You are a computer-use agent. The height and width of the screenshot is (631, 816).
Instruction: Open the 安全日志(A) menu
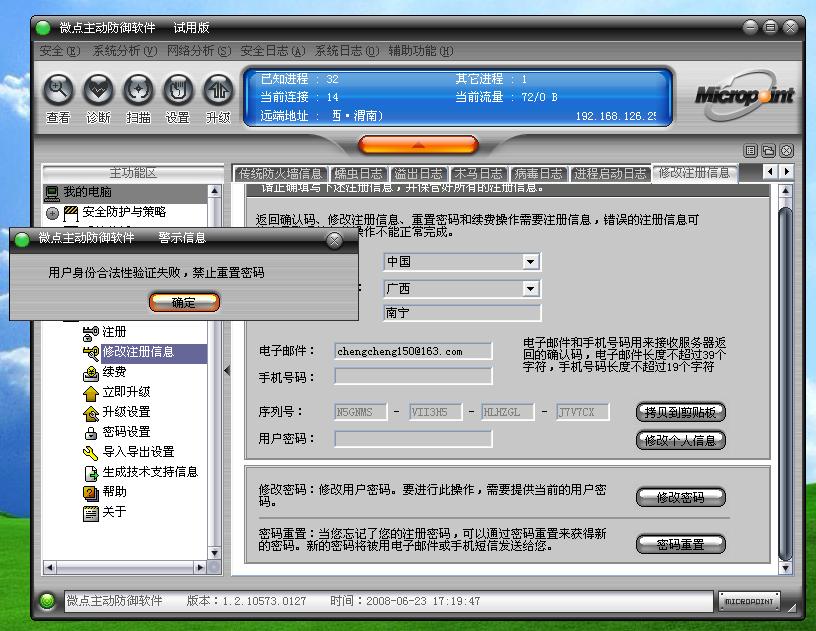[273, 51]
